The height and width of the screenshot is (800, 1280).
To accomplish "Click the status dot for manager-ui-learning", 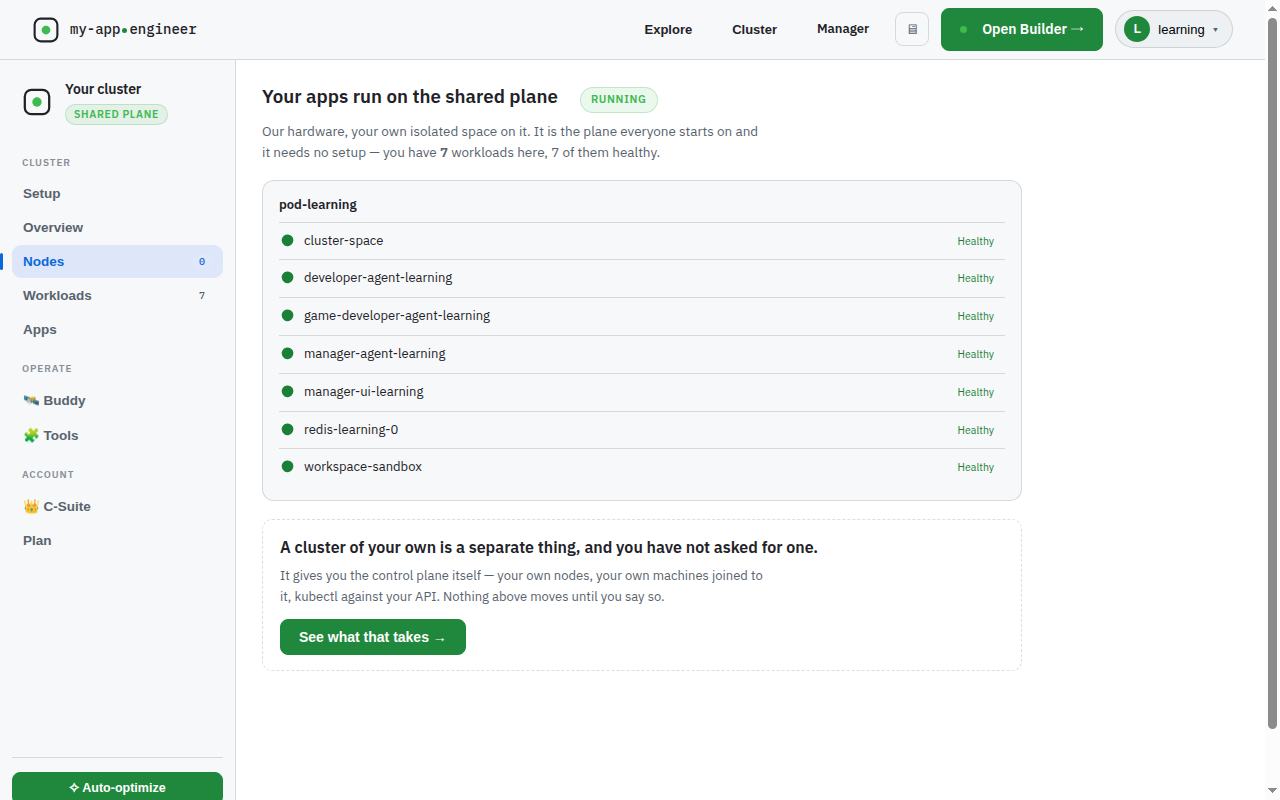I will pyautogui.click(x=287, y=391).
